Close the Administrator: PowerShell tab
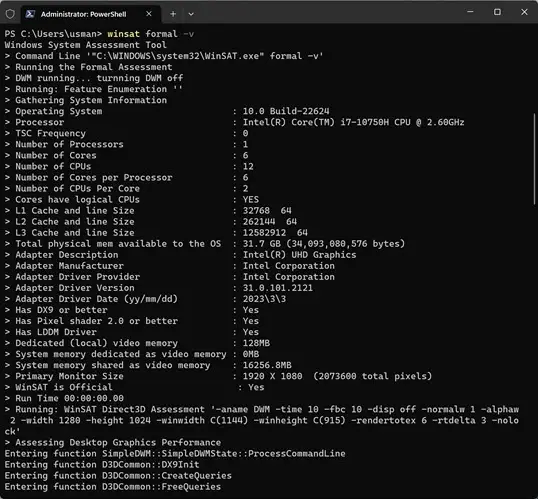The width and height of the screenshot is (538, 500). pos(149,14)
